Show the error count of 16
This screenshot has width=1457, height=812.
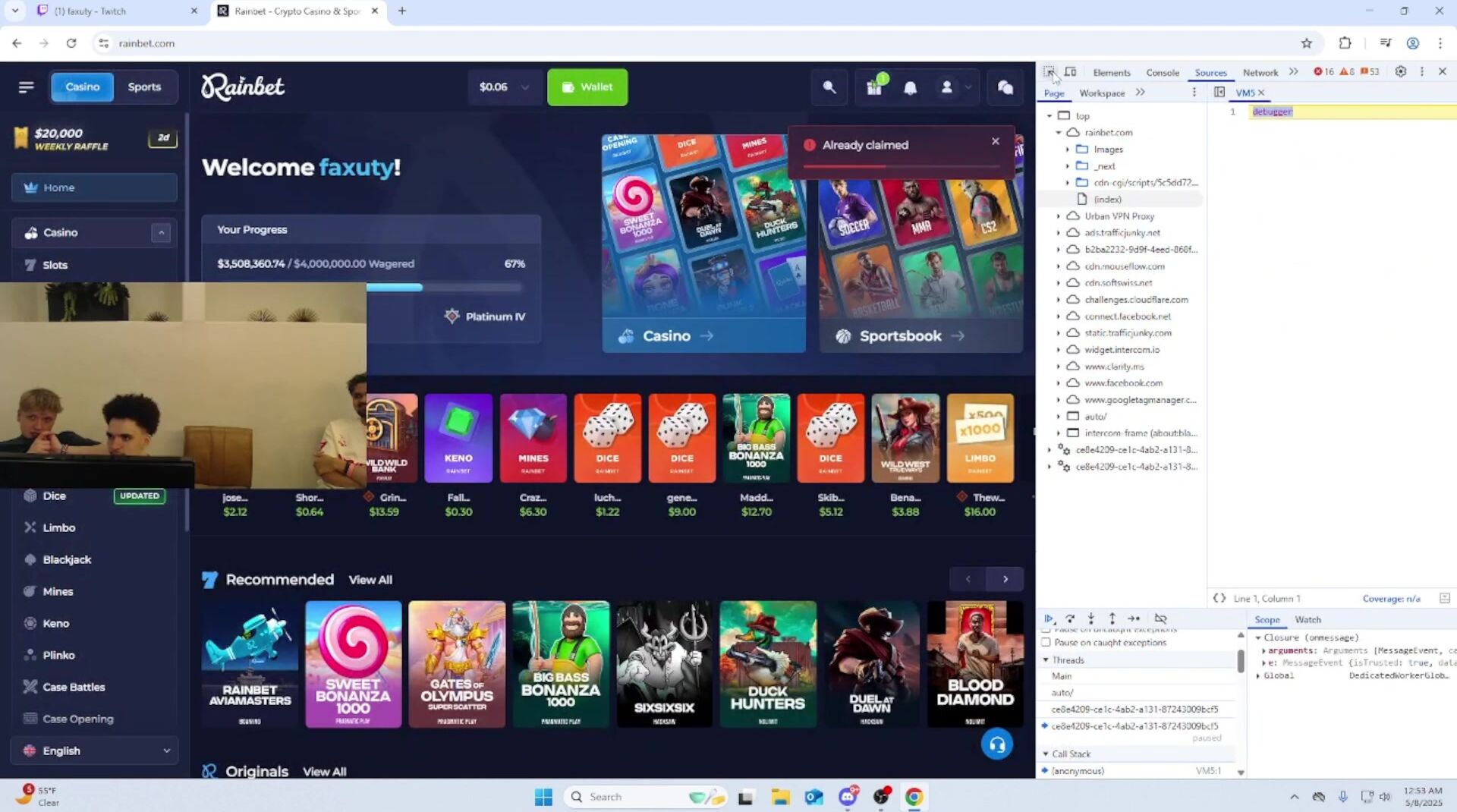[x=1323, y=72]
